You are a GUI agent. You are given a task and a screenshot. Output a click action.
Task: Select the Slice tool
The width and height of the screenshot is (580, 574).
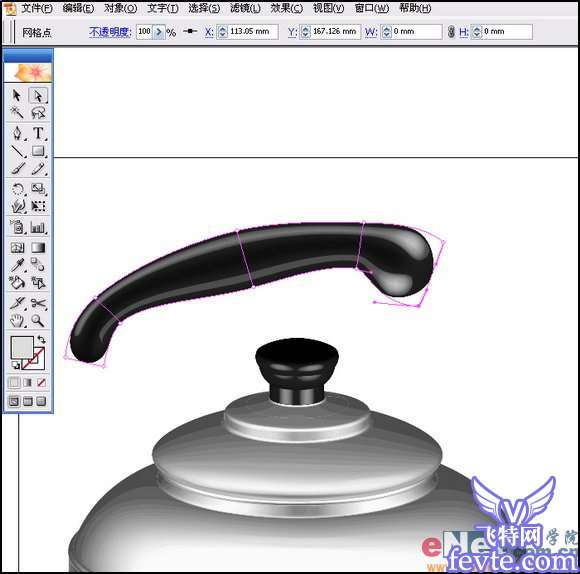pyautogui.click(x=17, y=303)
